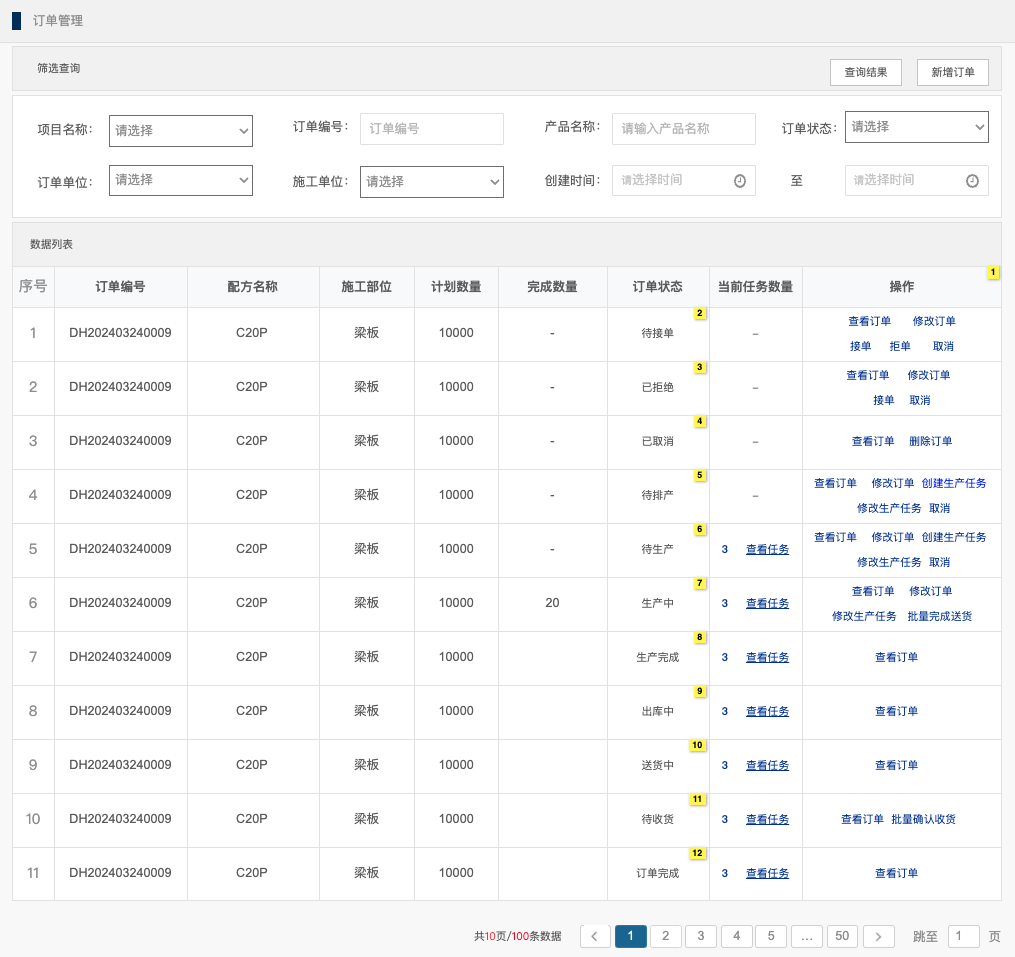Go to previous page arrow
This screenshot has height=957, width=1015.
pyautogui.click(x=595, y=936)
